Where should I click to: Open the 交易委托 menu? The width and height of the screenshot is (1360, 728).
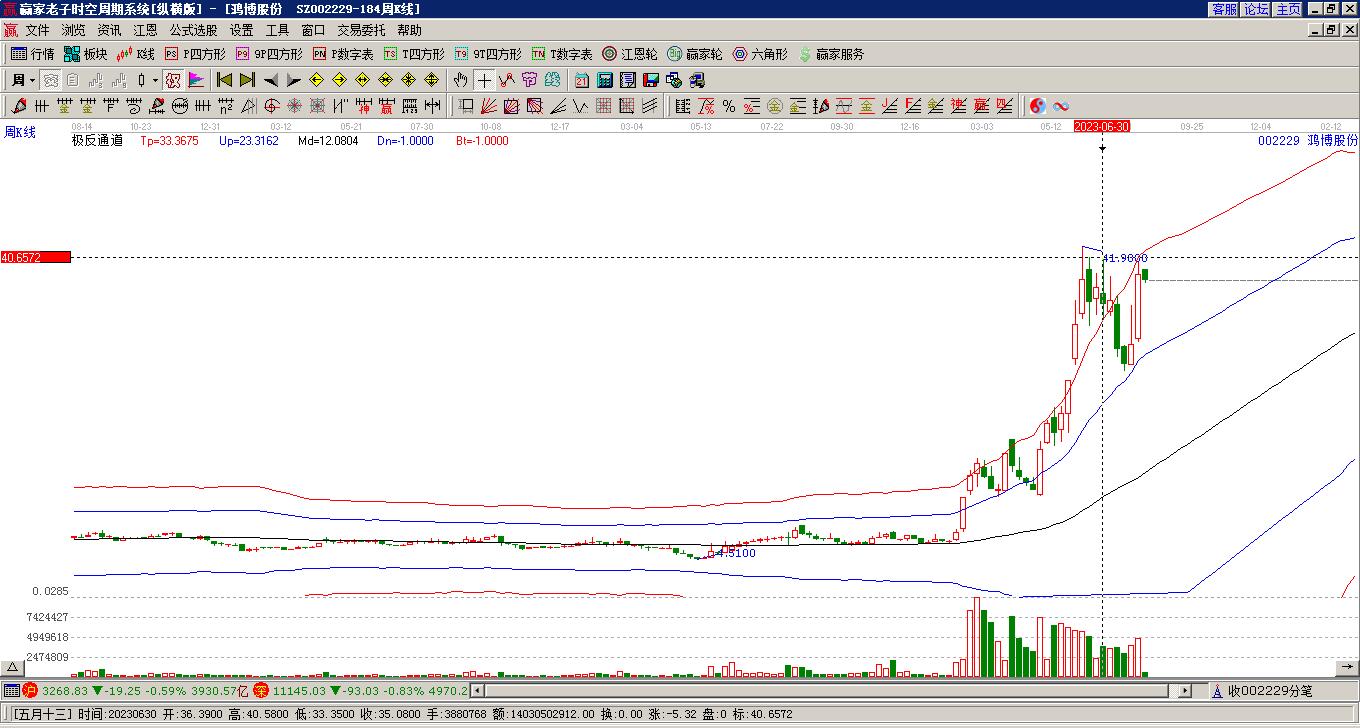pos(360,30)
